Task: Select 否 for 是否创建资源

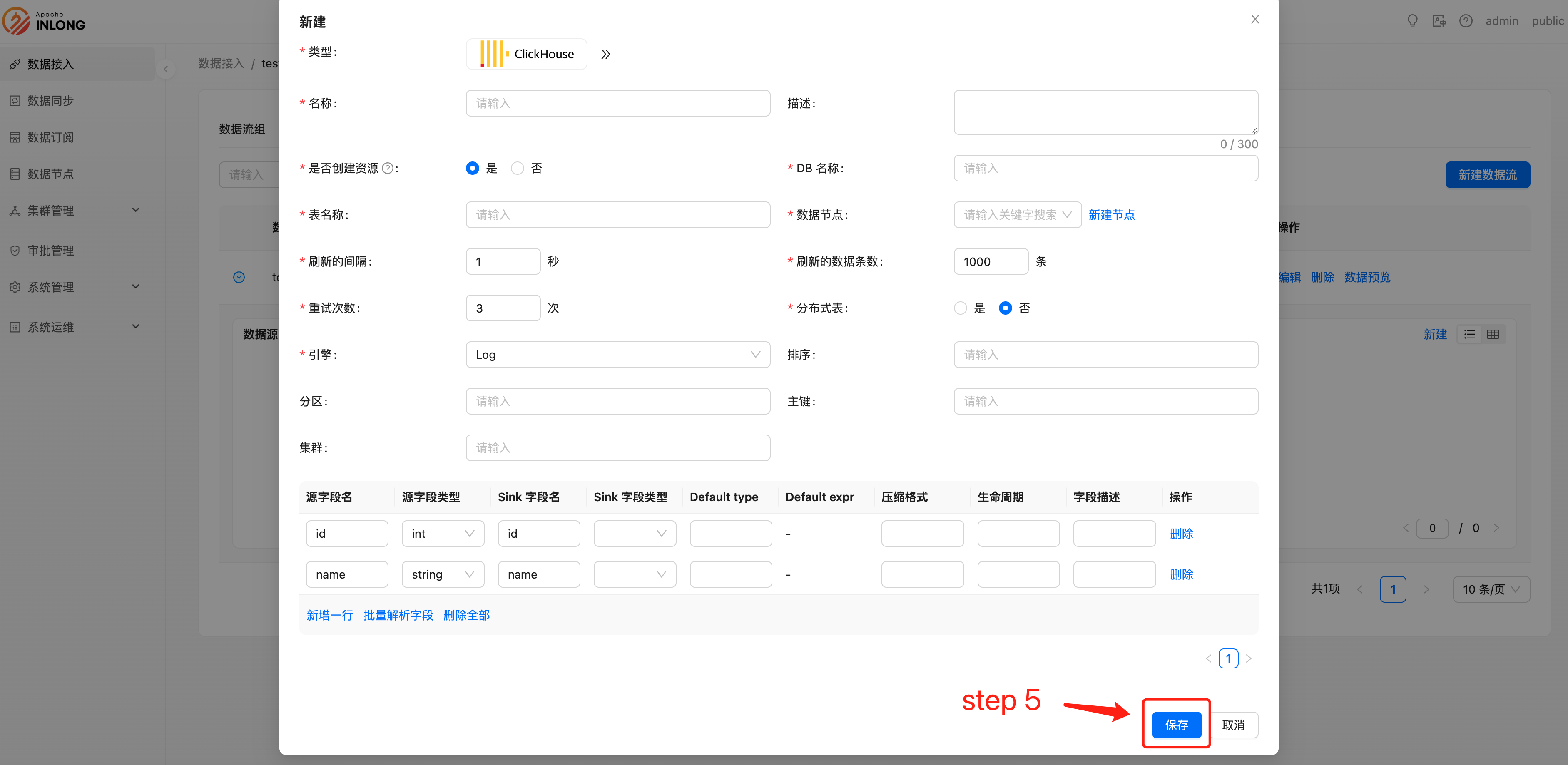Action: coord(518,169)
